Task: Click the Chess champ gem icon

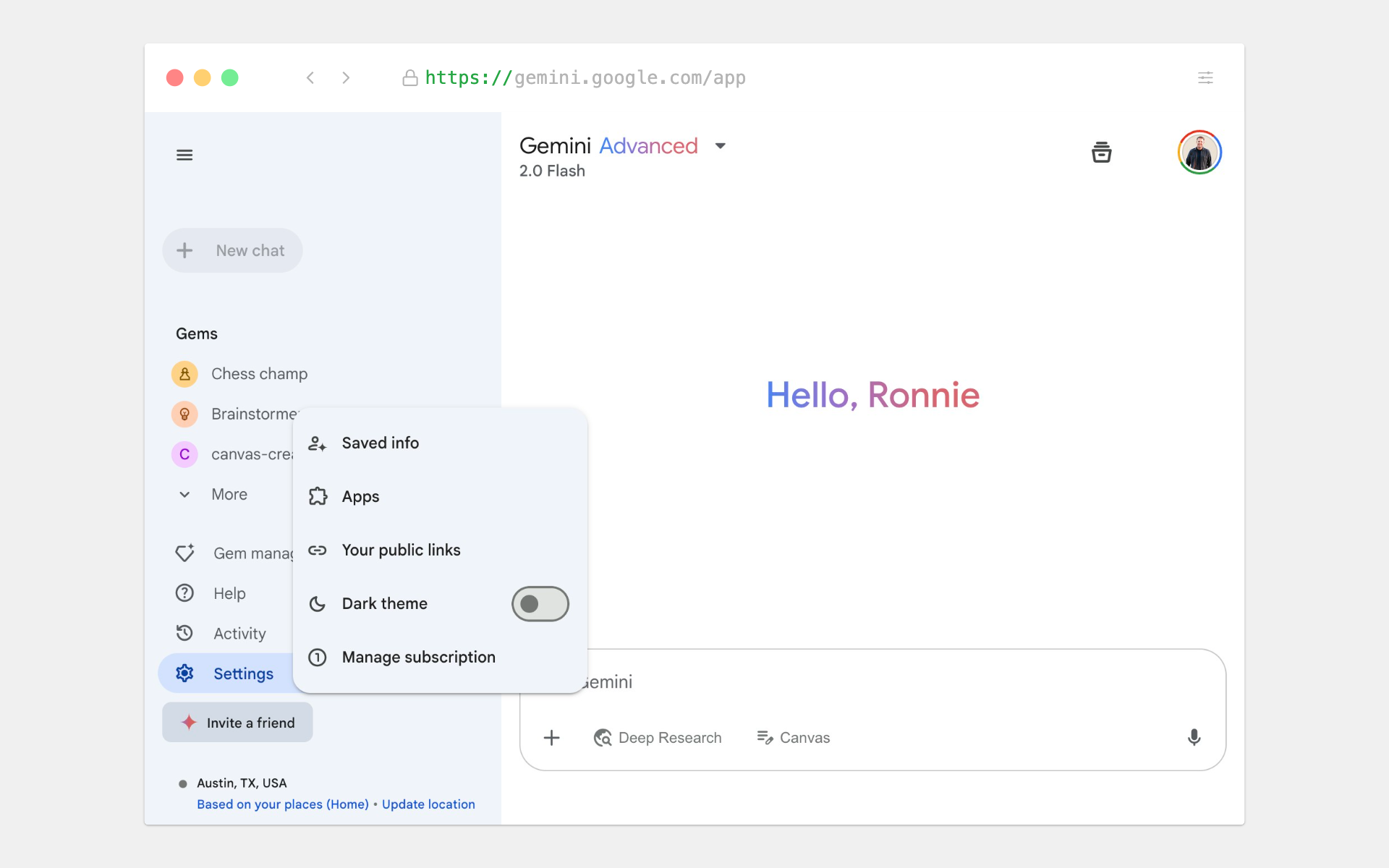Action: tap(184, 374)
